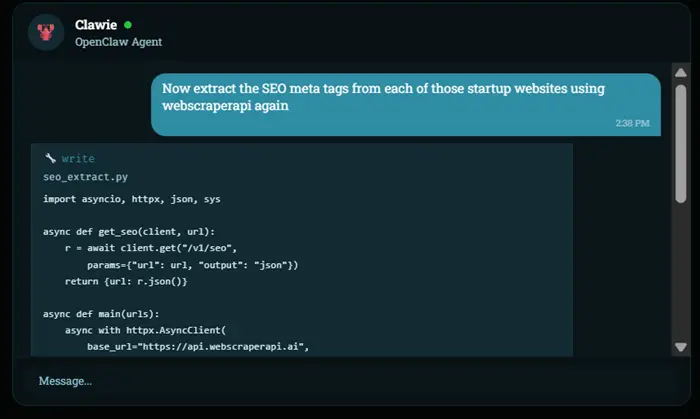
Task: Click the params url output json line
Action: point(192,265)
